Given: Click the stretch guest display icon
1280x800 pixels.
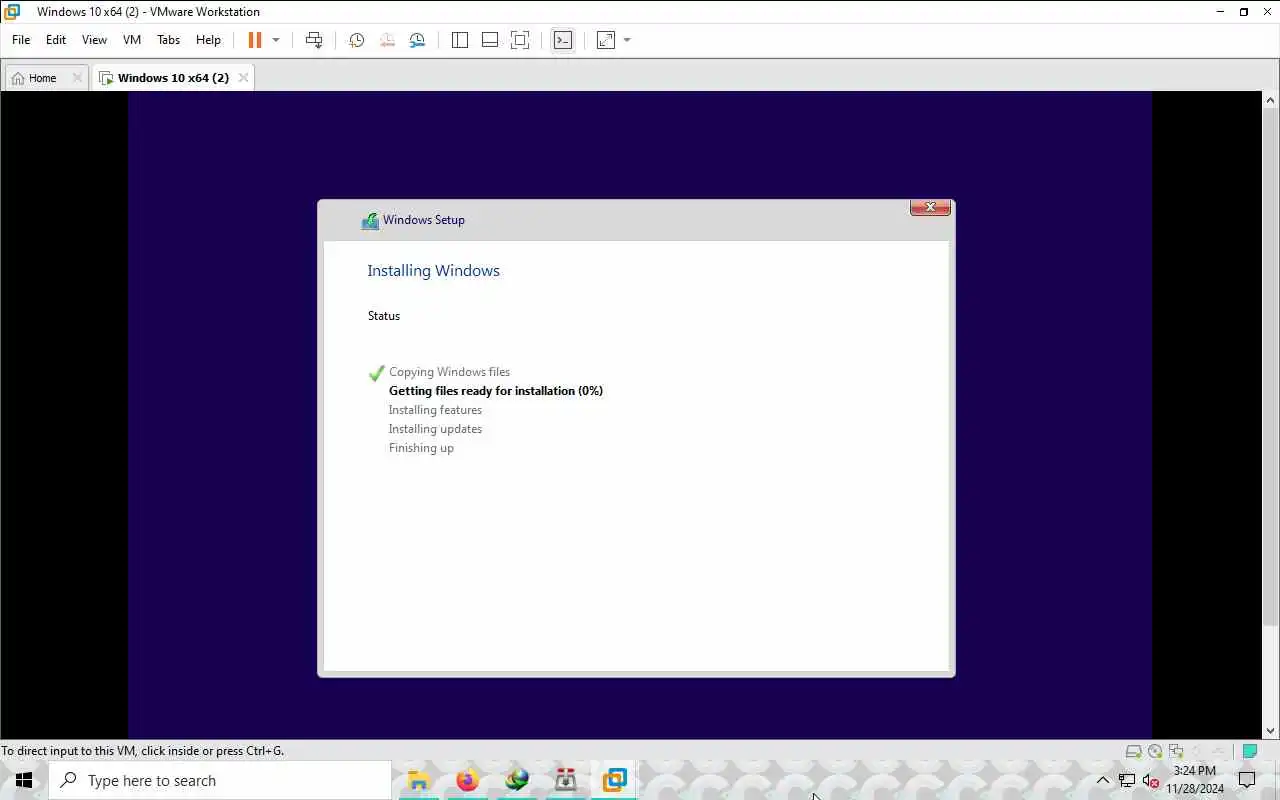Looking at the screenshot, I should tap(606, 40).
